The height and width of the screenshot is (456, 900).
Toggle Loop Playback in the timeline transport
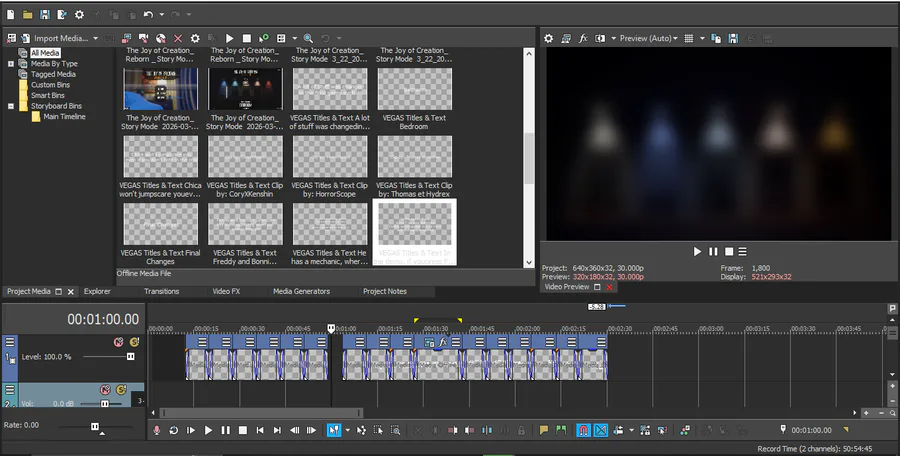click(174, 430)
